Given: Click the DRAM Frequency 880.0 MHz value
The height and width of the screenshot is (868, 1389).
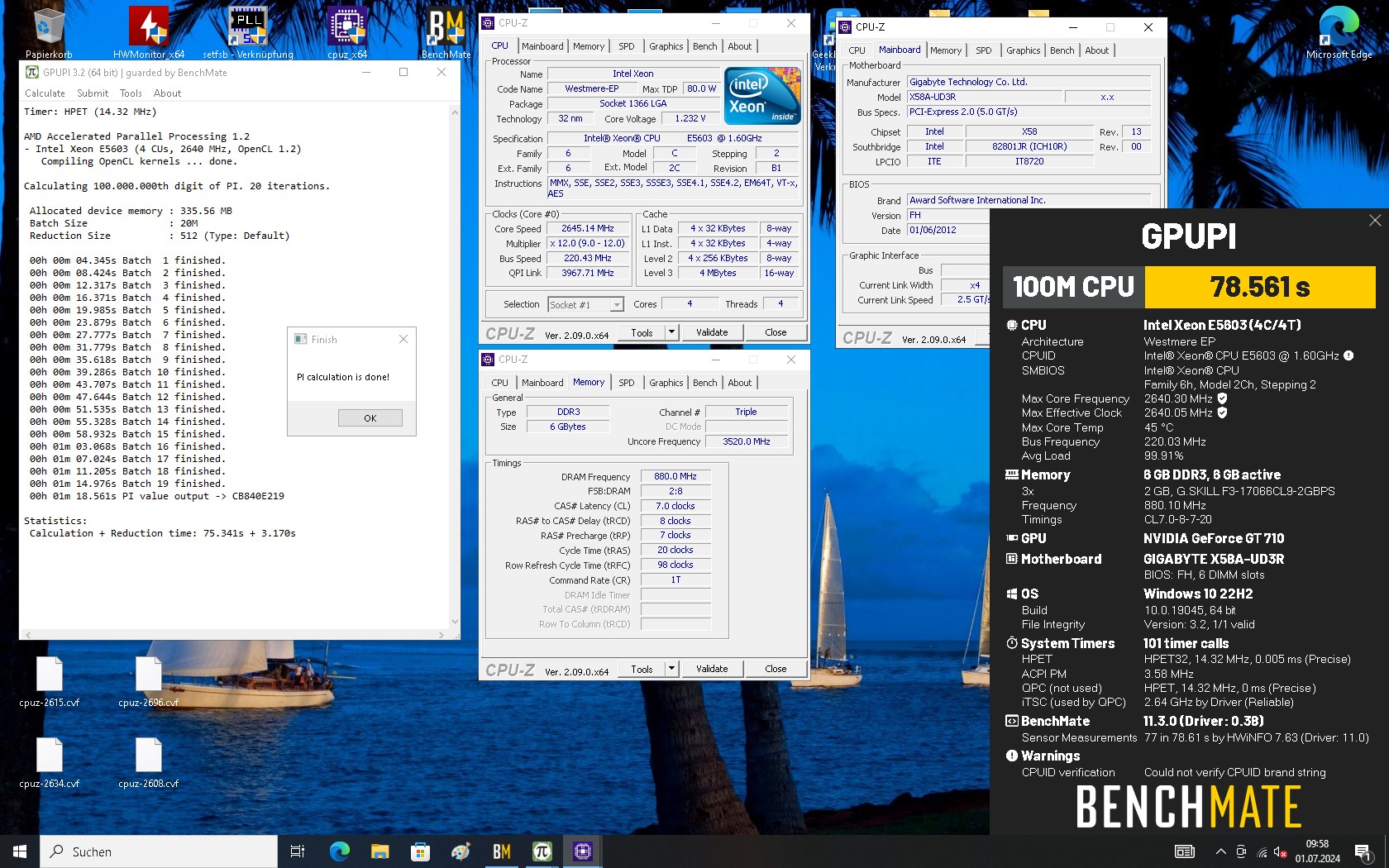Looking at the screenshot, I should tap(675, 477).
